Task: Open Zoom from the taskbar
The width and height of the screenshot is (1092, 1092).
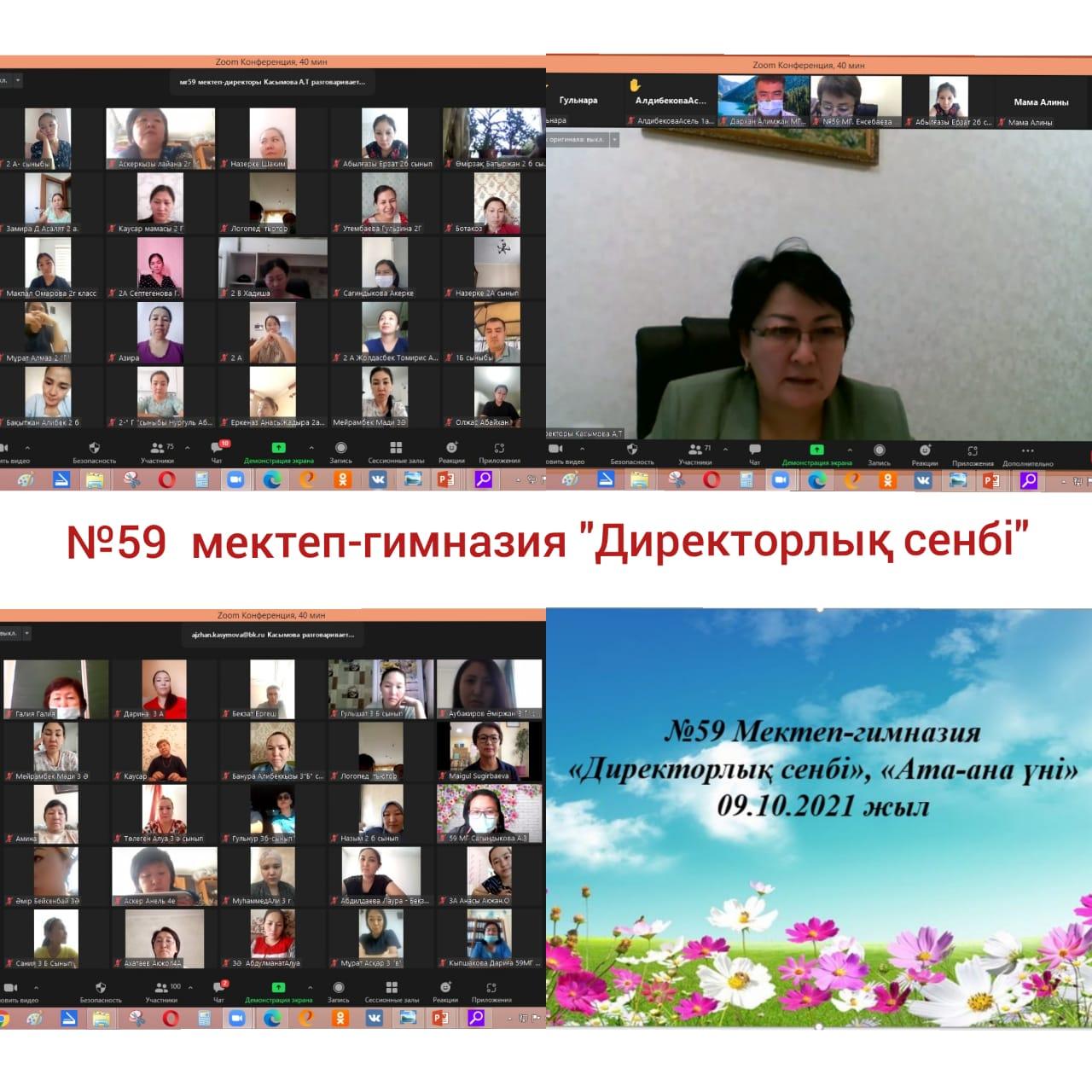Action: click(235, 479)
